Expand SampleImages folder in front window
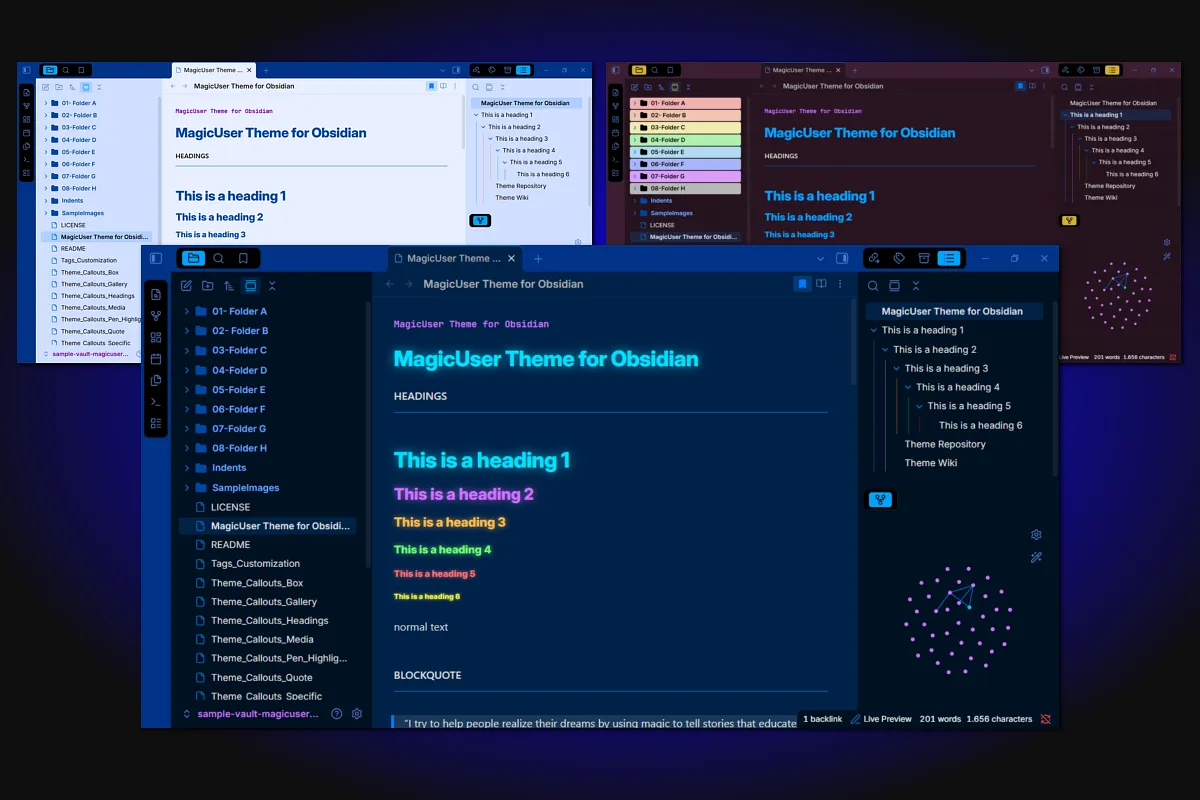 point(187,488)
